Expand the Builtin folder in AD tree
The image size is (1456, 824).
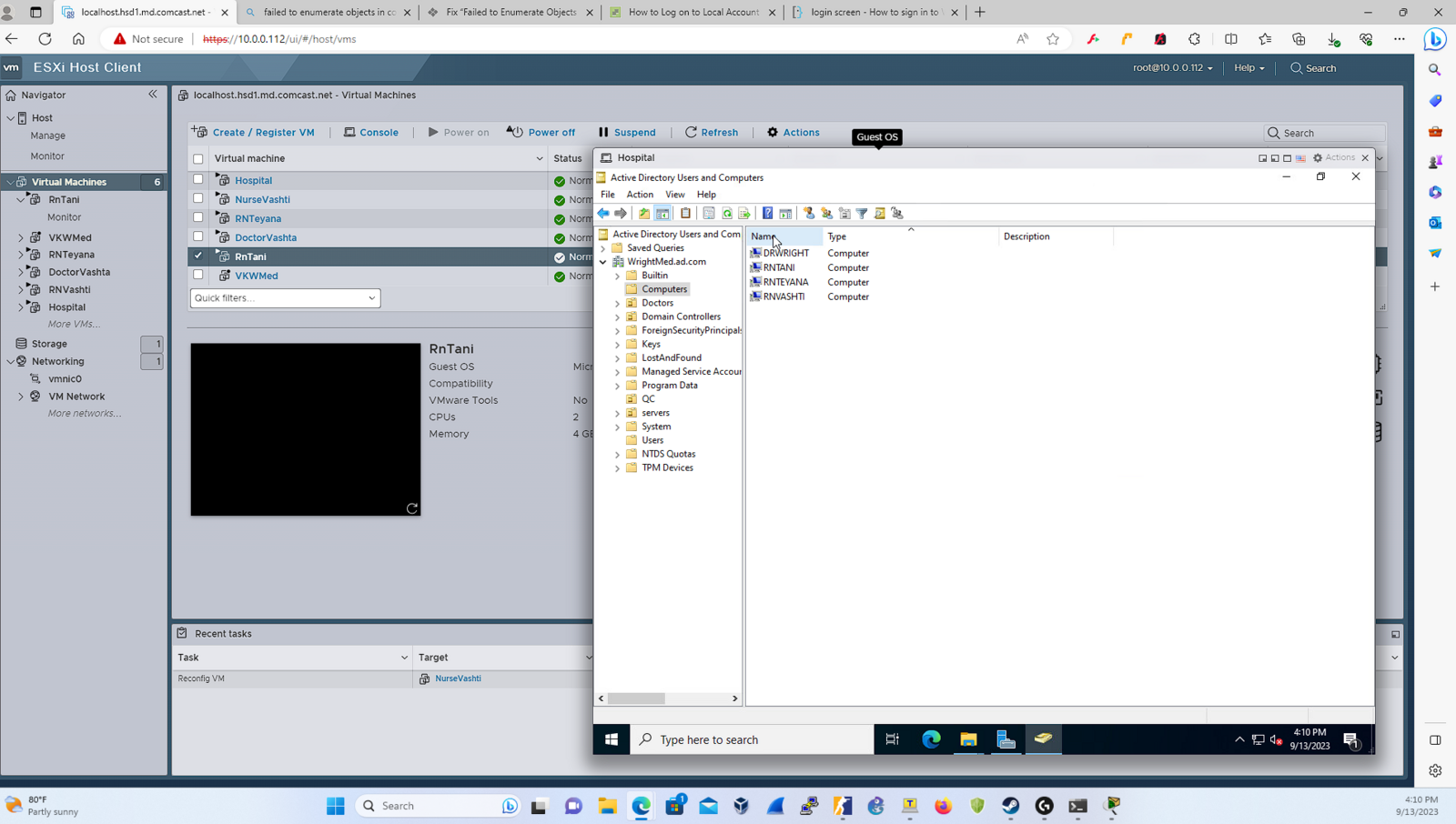coord(618,276)
